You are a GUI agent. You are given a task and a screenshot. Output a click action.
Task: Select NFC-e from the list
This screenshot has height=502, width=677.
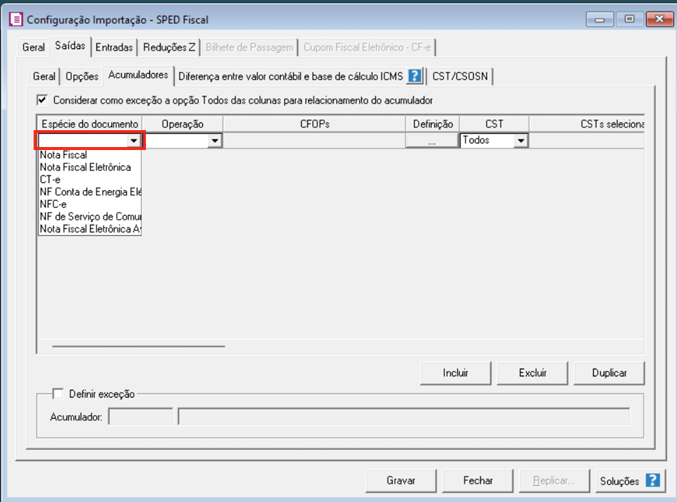[x=55, y=204]
